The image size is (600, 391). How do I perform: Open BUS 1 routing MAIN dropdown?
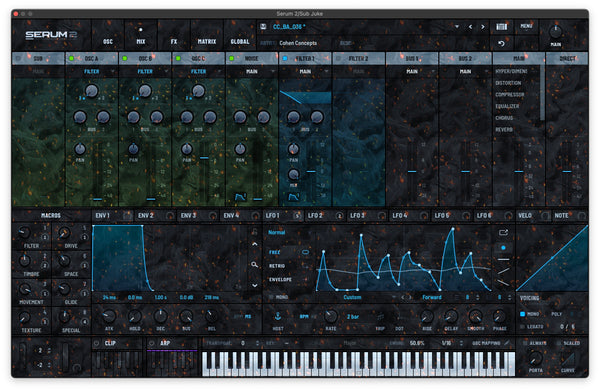coord(412,71)
